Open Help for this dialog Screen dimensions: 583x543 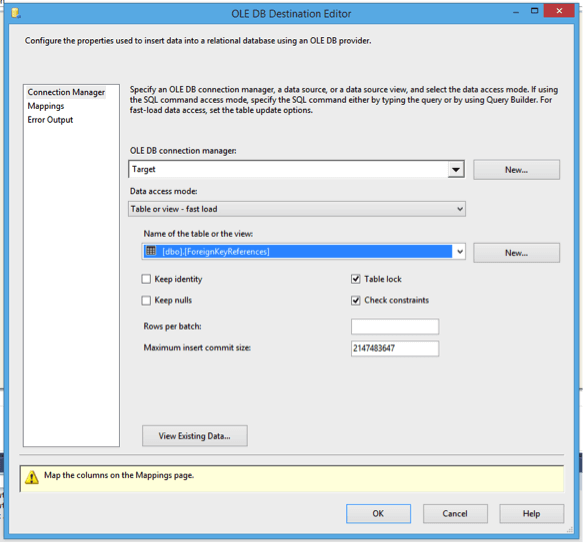click(x=531, y=514)
